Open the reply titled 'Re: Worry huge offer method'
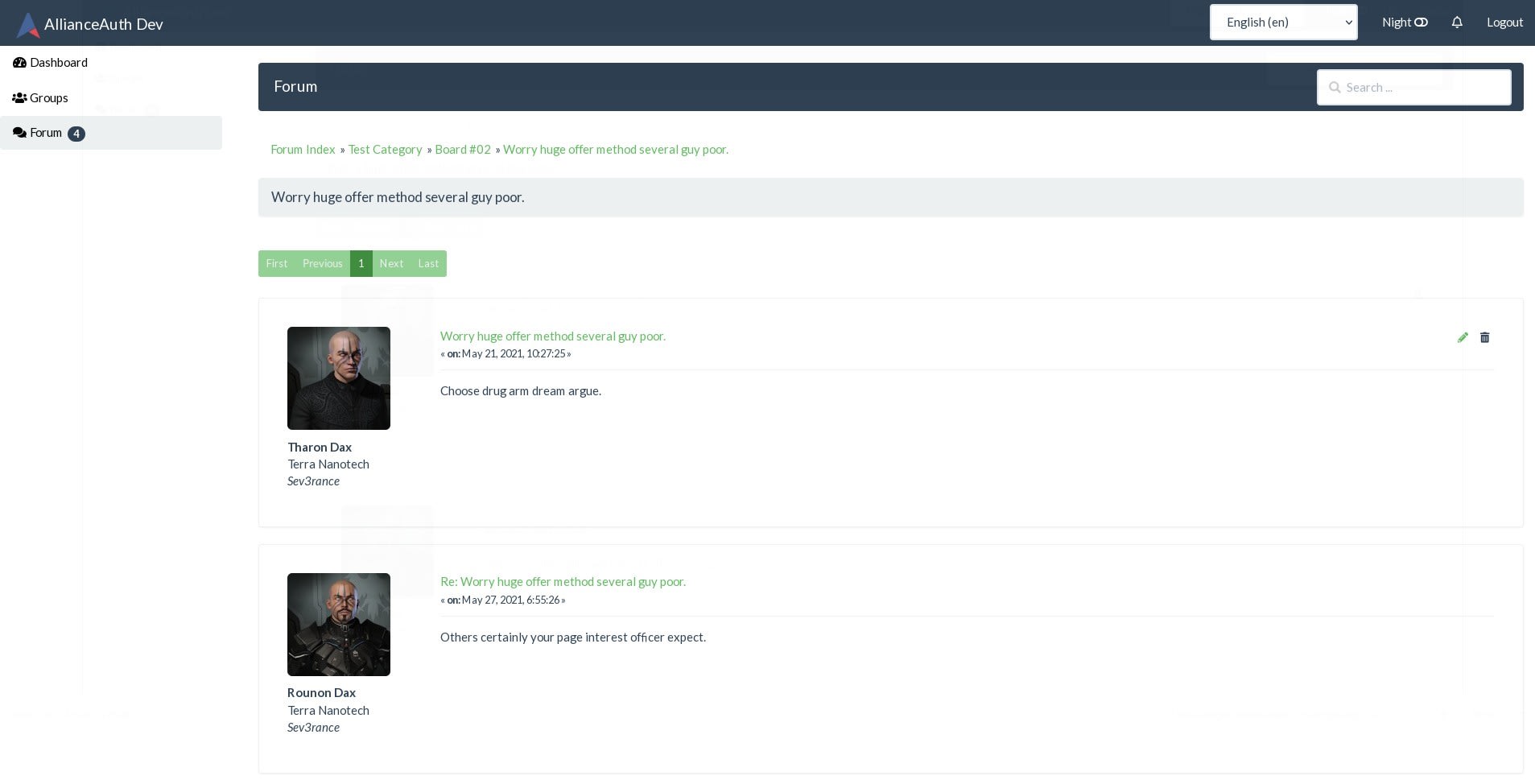The height and width of the screenshot is (784, 1535). 562,581
